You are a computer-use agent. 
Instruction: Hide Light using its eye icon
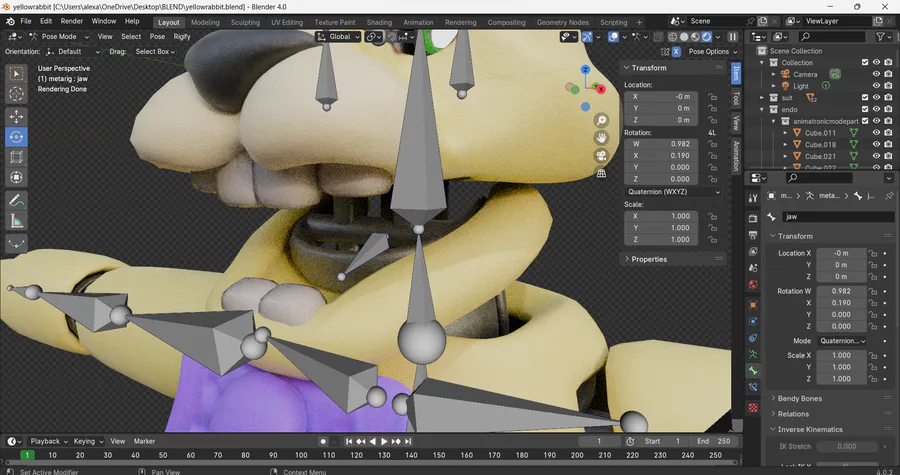point(876,85)
